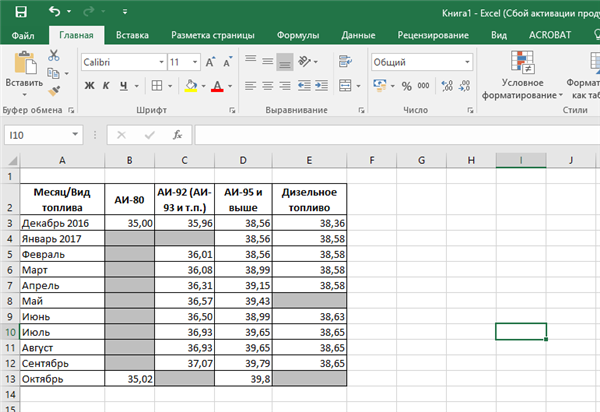Toggle underline Ч formatting
The height and width of the screenshot is (412, 600).
pos(123,86)
